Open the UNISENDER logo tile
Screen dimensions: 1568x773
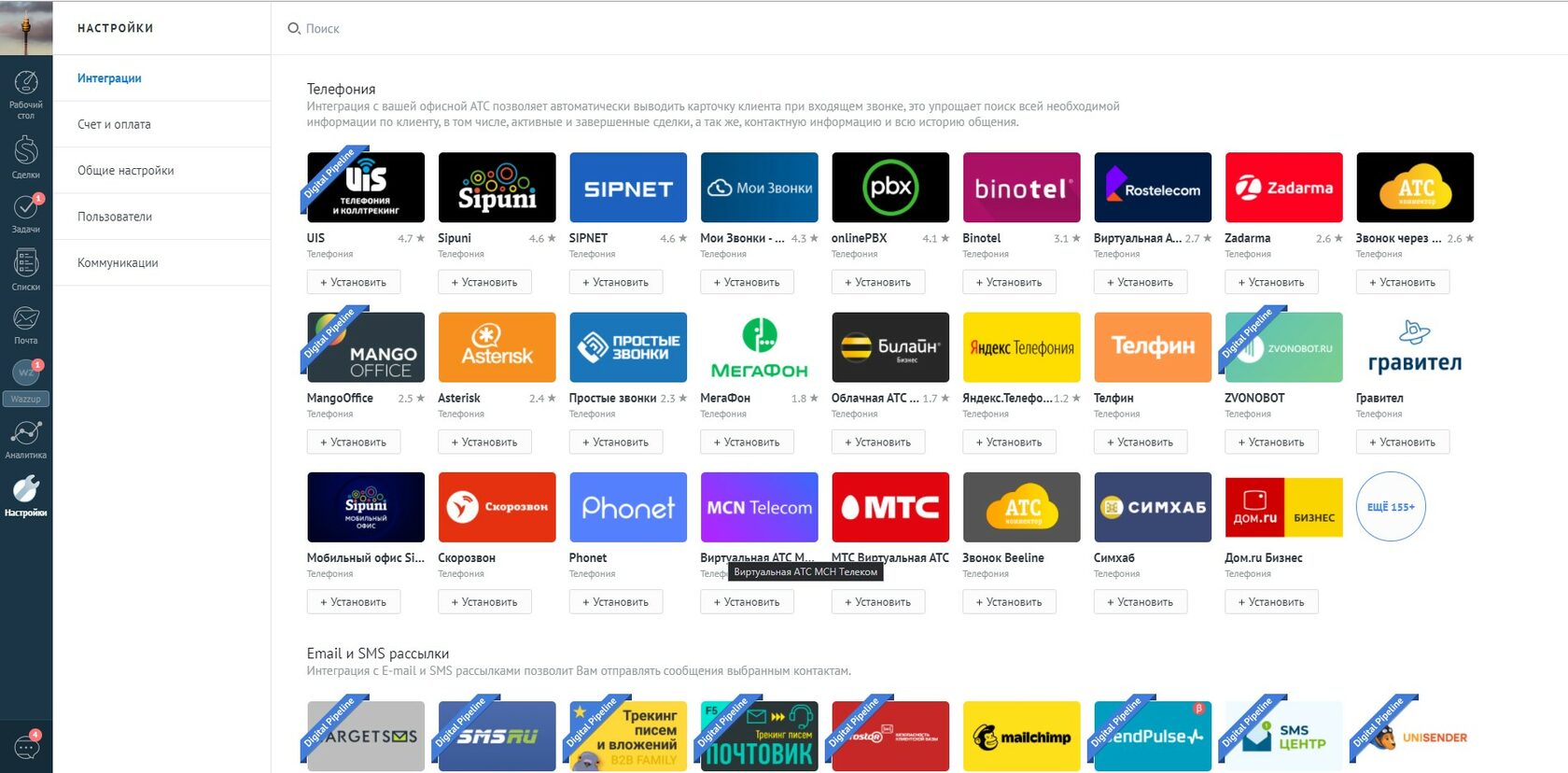(1415, 736)
